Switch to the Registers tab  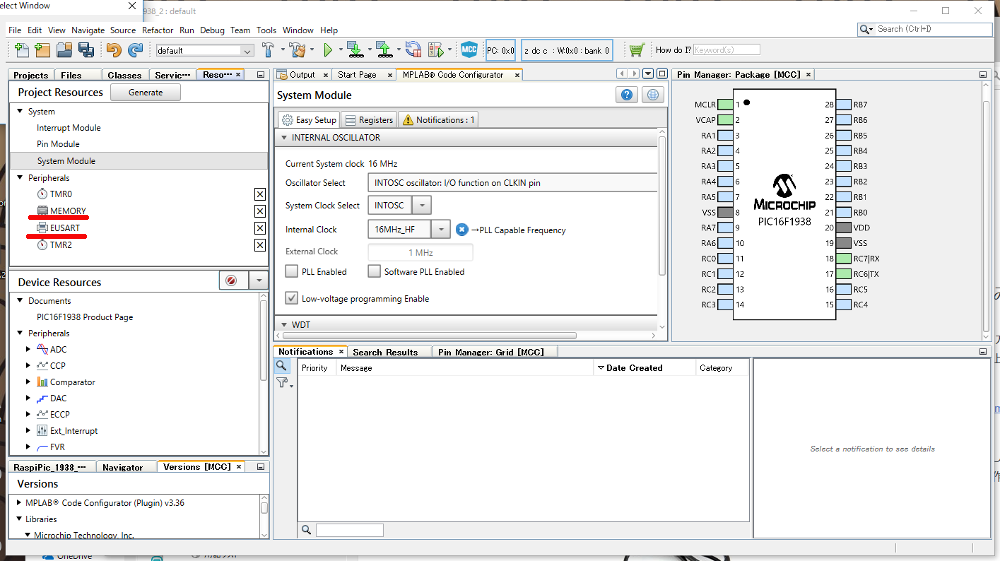tap(369, 120)
